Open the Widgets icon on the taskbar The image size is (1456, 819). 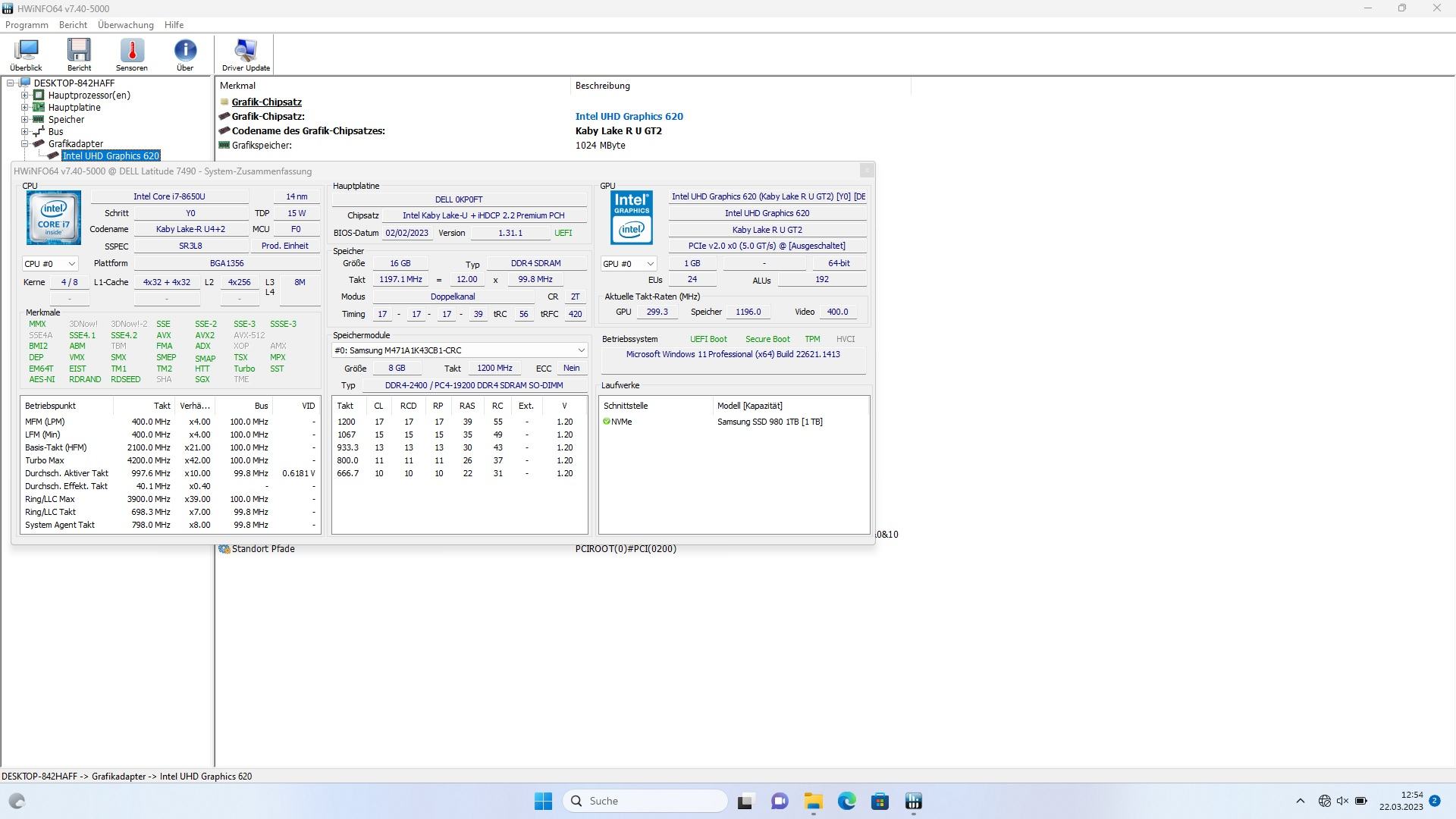point(17,802)
